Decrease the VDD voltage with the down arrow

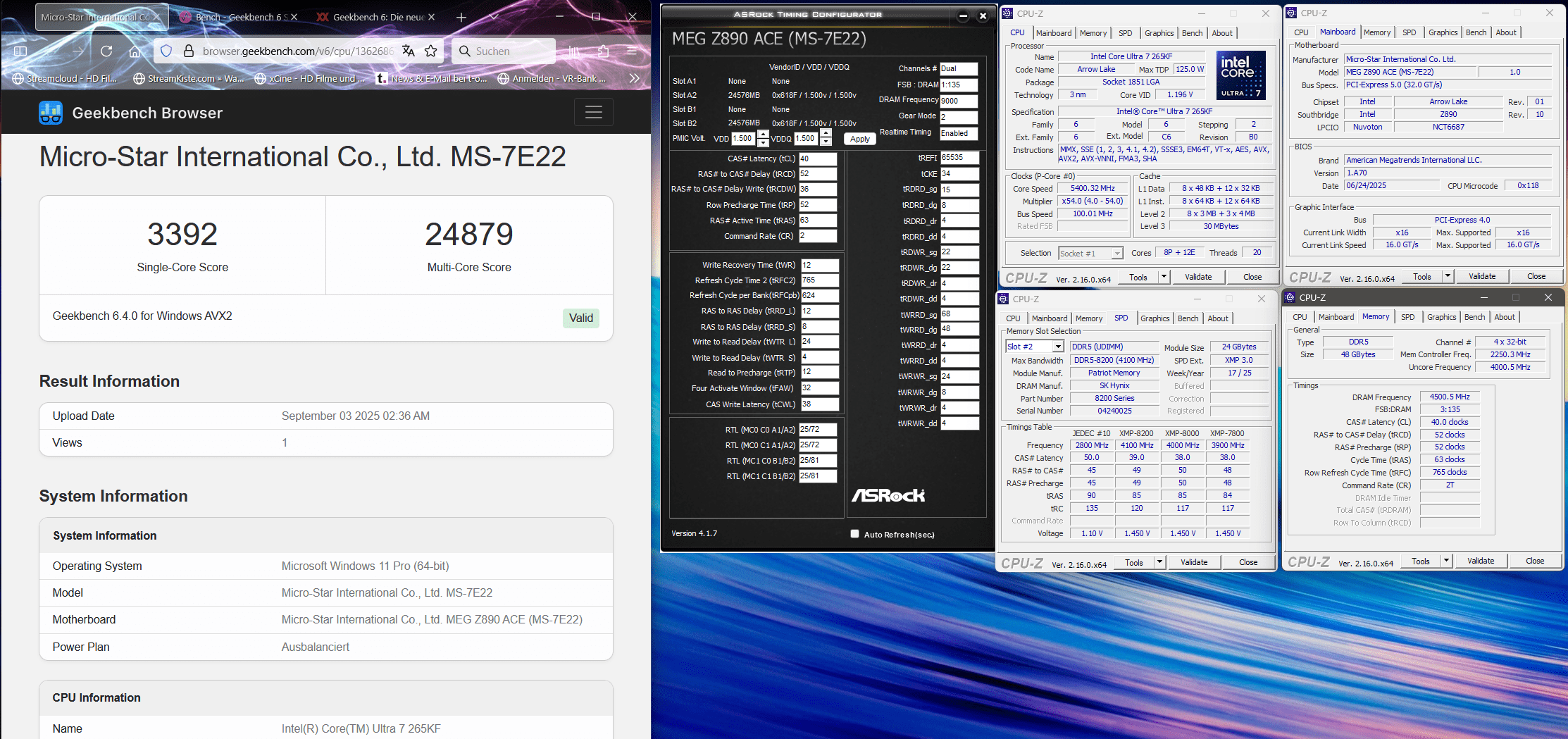point(763,142)
